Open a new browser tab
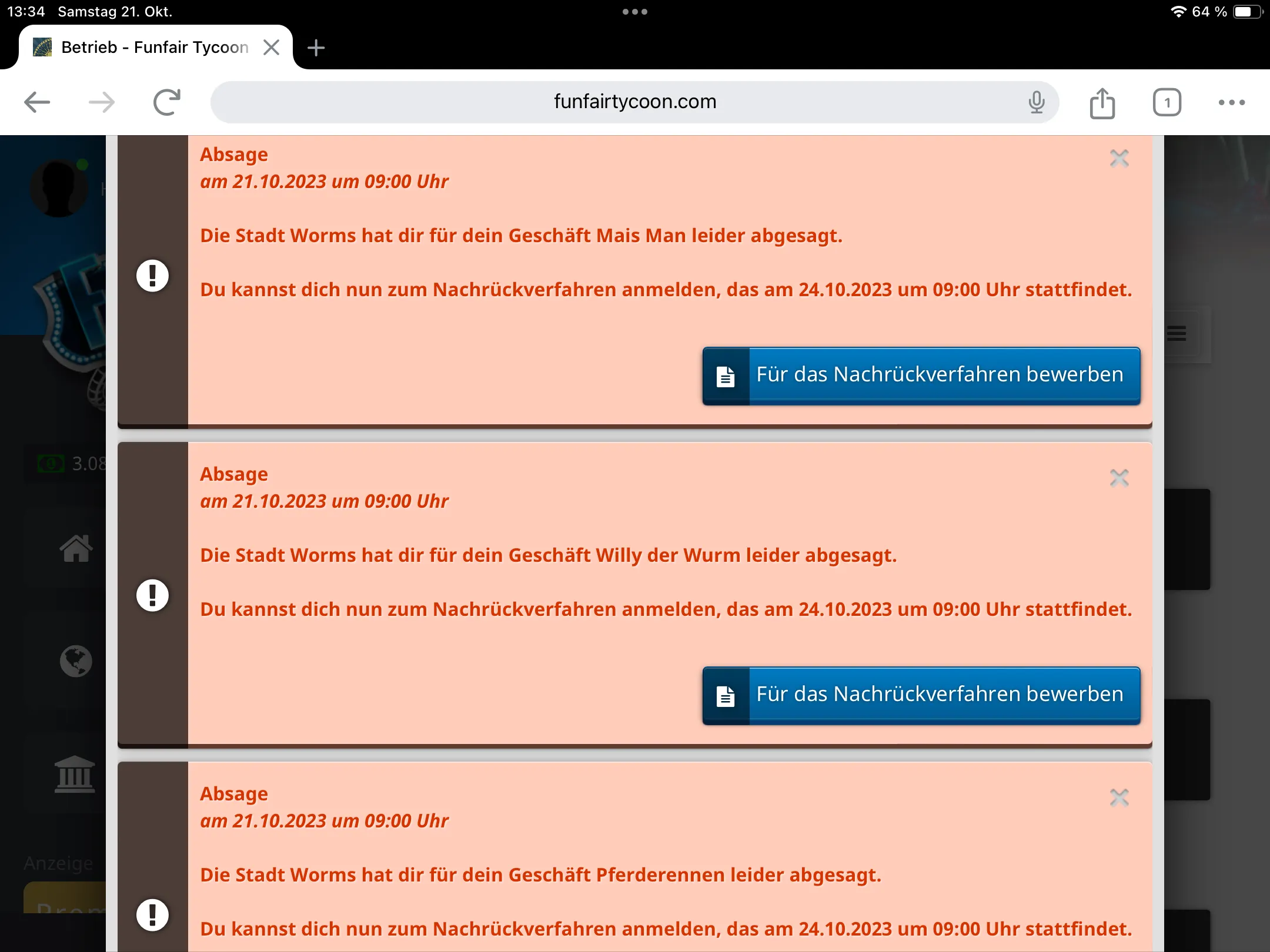 tap(316, 48)
